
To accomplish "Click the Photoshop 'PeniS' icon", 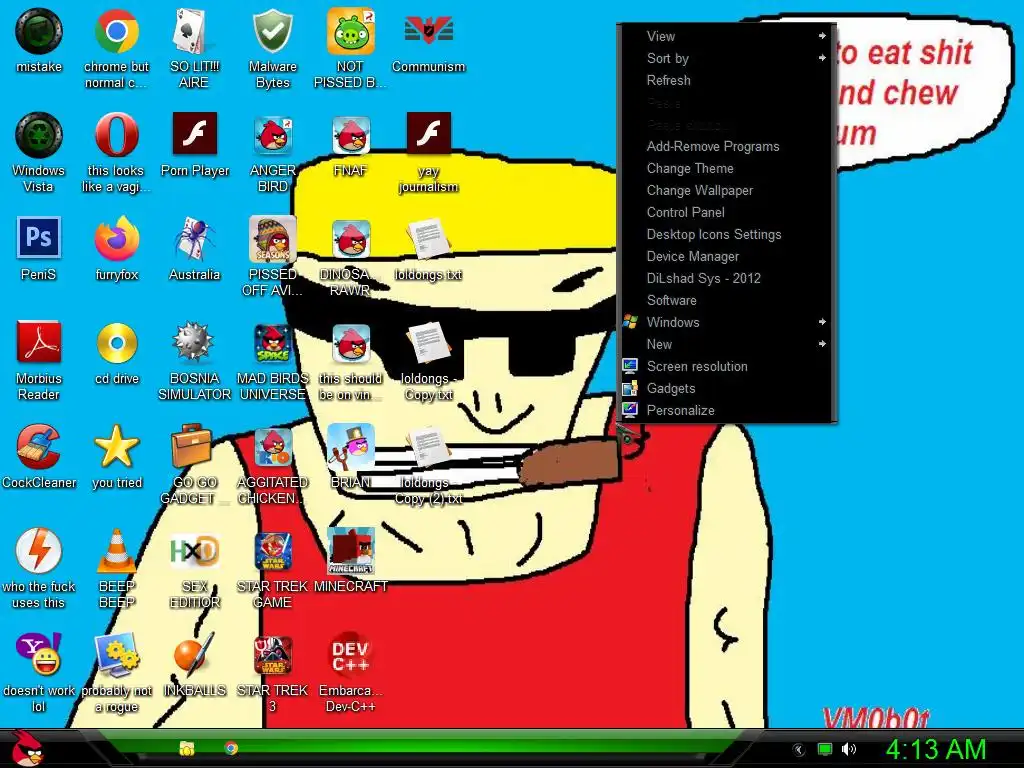I will [39, 238].
